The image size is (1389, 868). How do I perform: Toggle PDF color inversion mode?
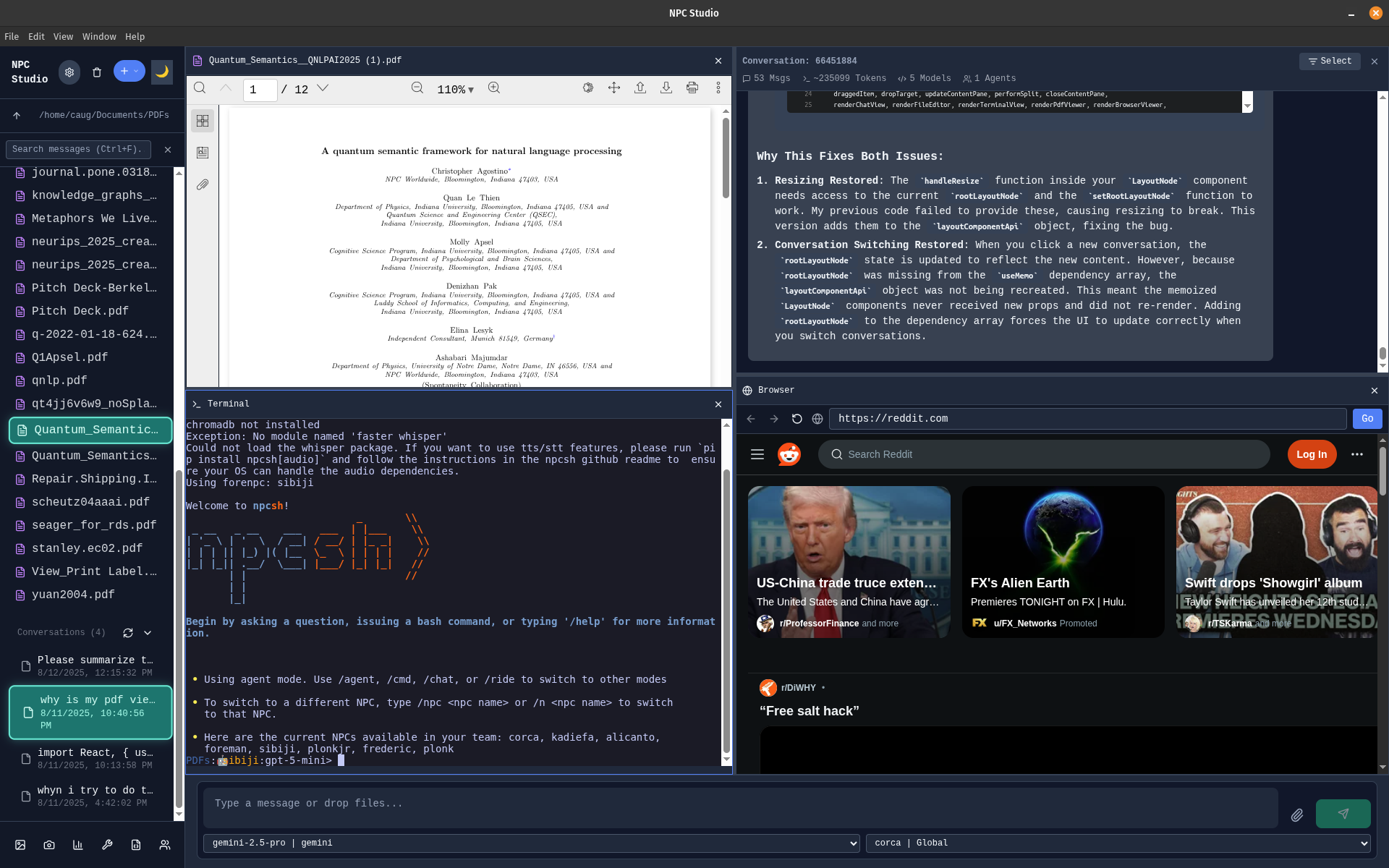(588, 88)
